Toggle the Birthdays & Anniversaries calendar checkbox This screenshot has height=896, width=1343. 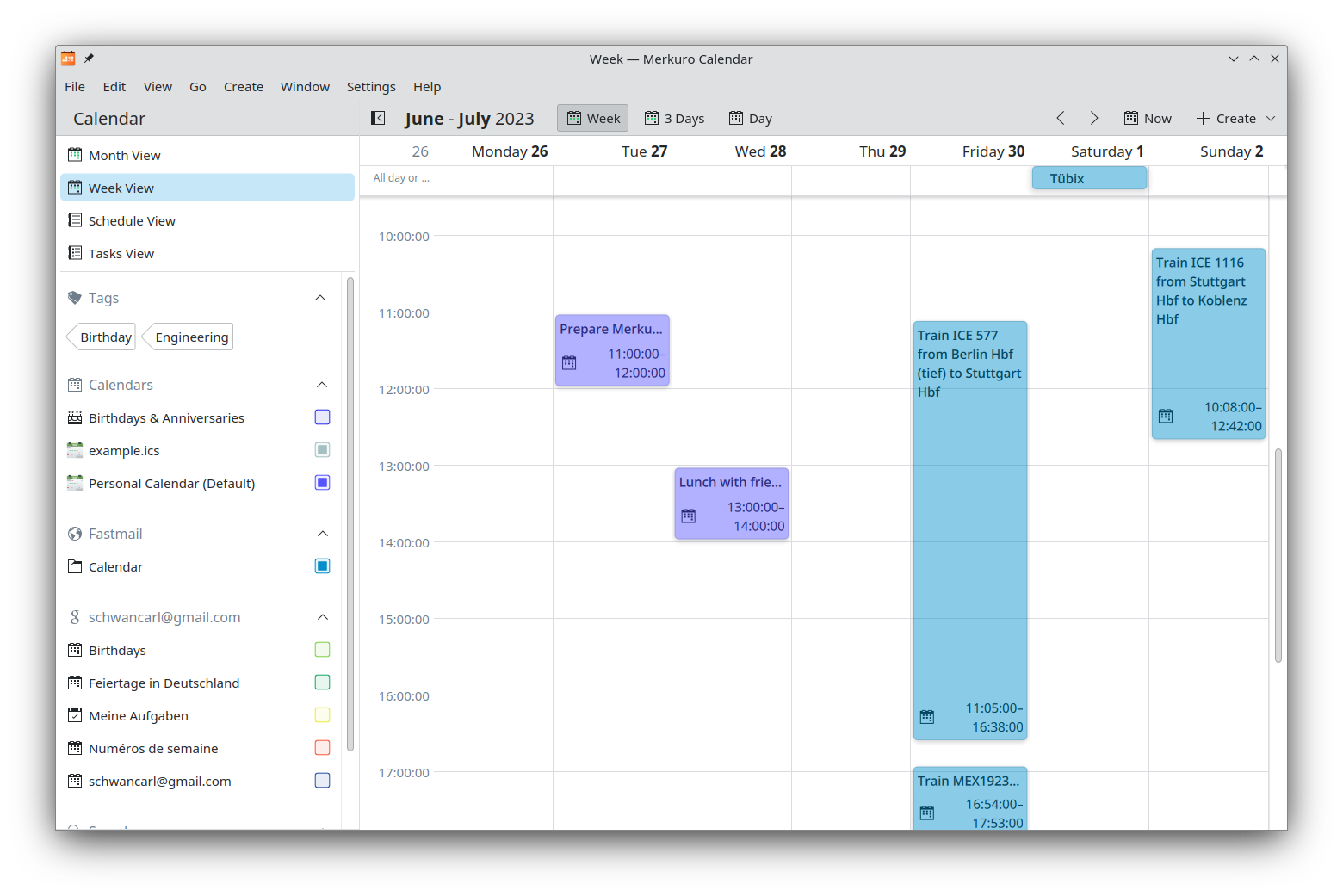click(x=322, y=417)
